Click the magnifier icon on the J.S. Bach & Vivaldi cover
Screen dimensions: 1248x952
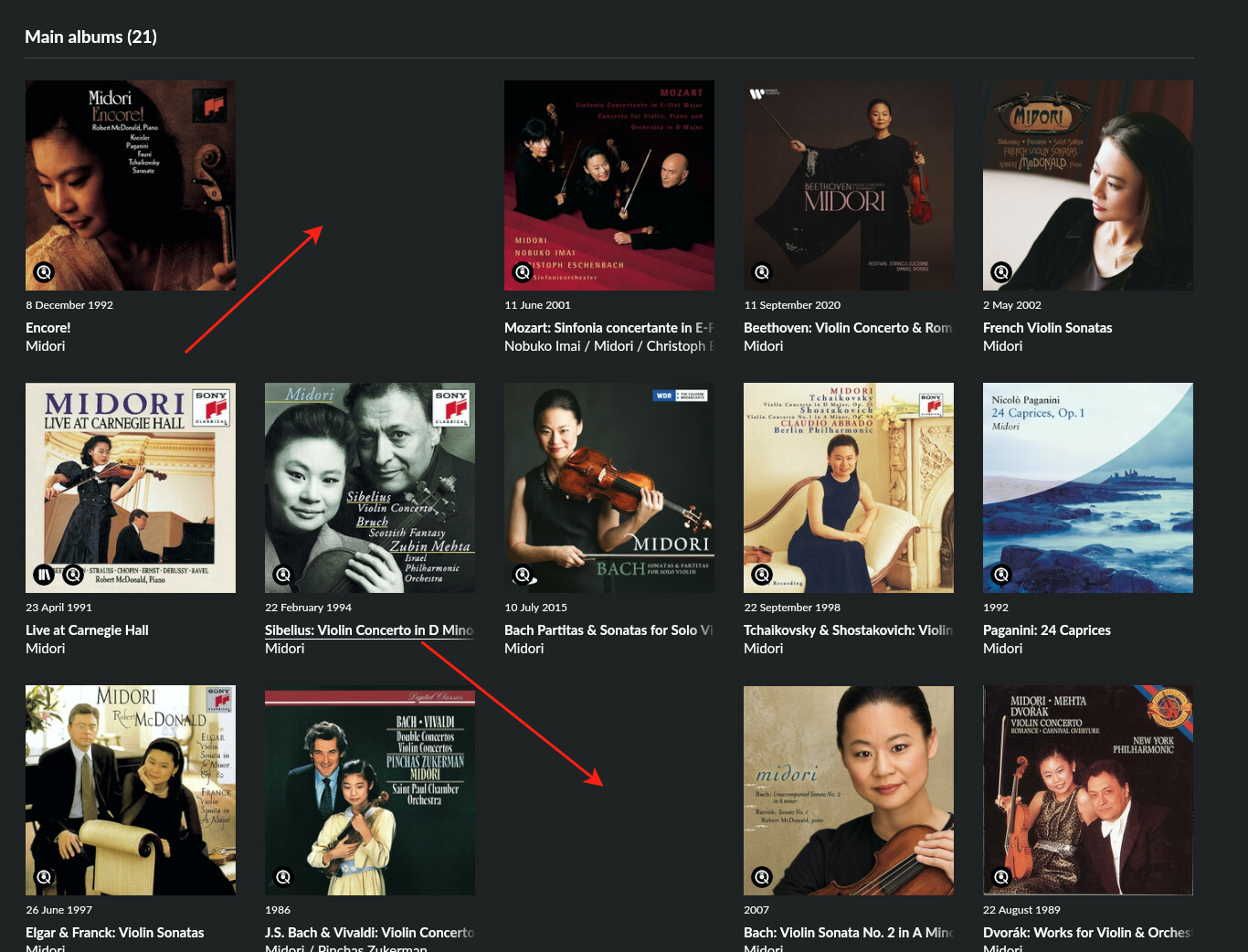pos(283,877)
